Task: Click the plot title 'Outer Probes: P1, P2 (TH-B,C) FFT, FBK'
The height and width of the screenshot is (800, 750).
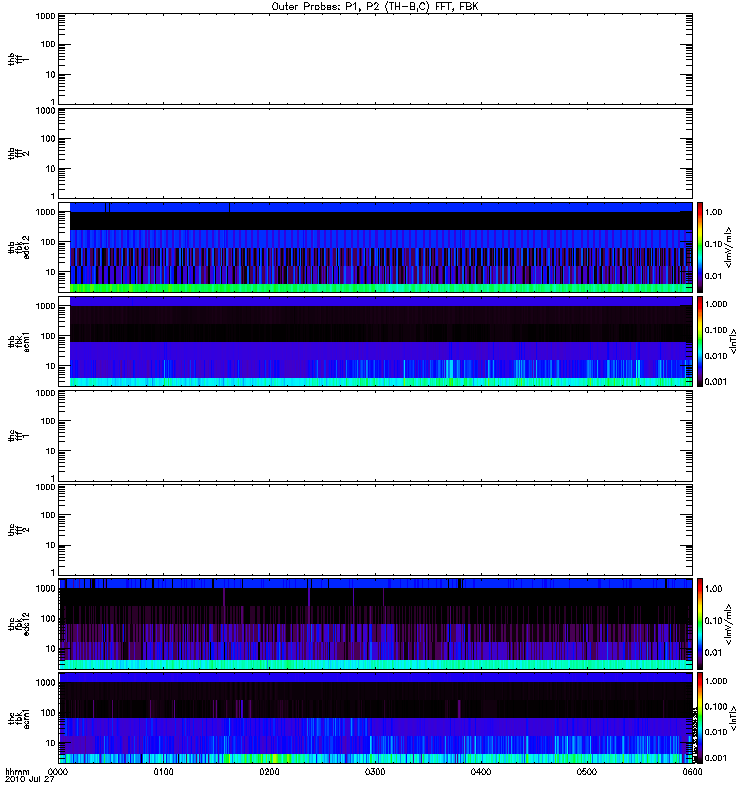Action: click(x=375, y=7)
